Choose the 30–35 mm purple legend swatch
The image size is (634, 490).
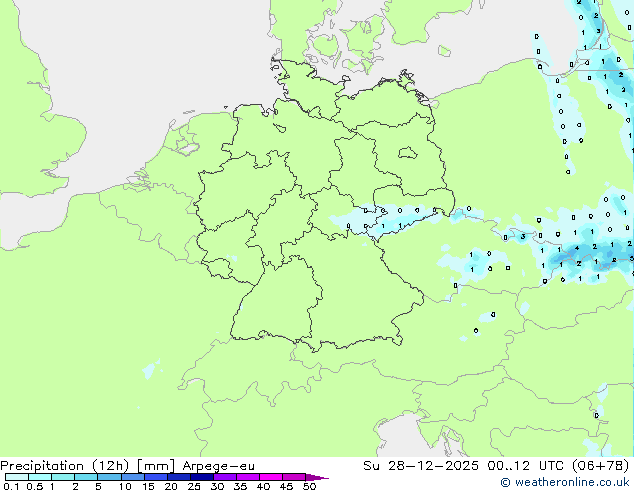(225, 477)
